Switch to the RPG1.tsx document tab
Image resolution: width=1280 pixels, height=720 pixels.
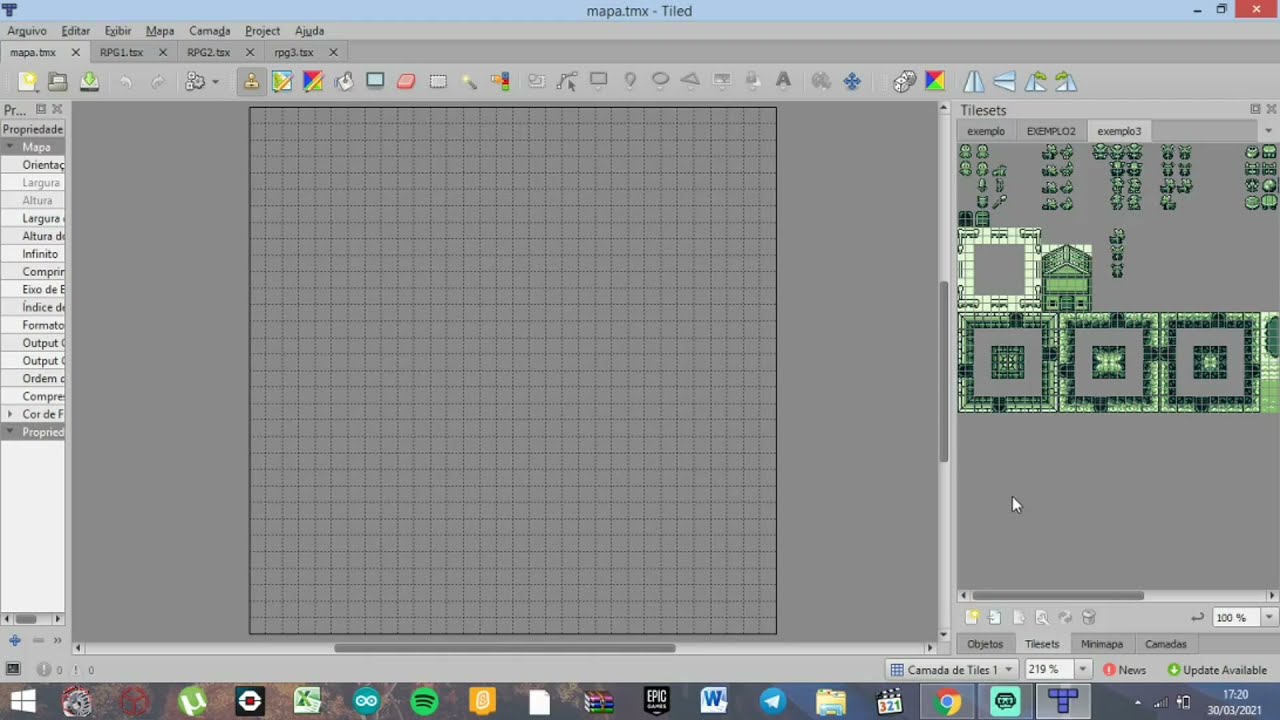[x=121, y=52]
